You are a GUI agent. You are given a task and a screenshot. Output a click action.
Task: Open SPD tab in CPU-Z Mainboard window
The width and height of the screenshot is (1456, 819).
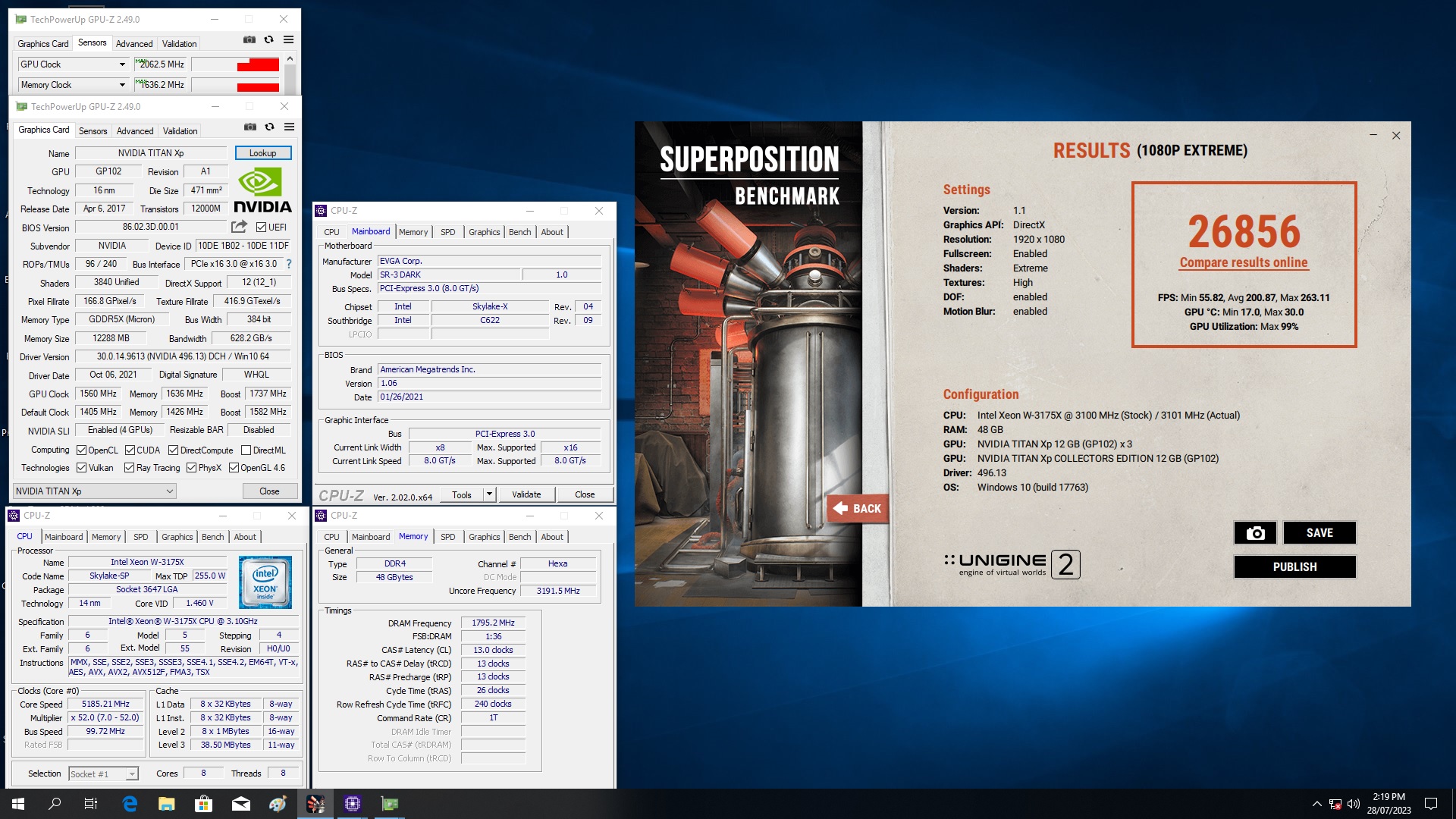448,232
